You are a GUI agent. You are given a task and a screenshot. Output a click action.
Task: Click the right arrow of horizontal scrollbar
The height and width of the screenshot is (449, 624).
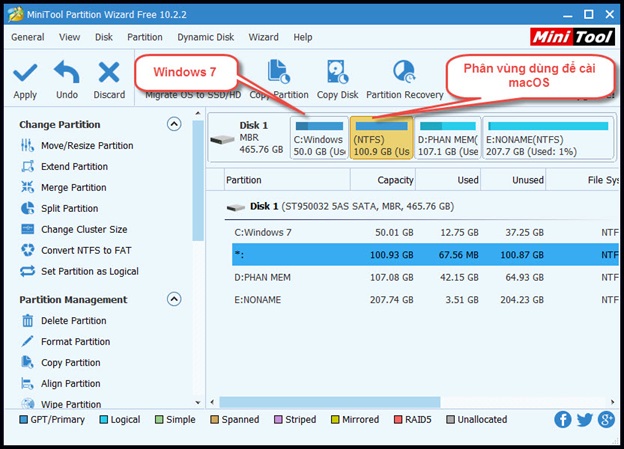[612, 402]
